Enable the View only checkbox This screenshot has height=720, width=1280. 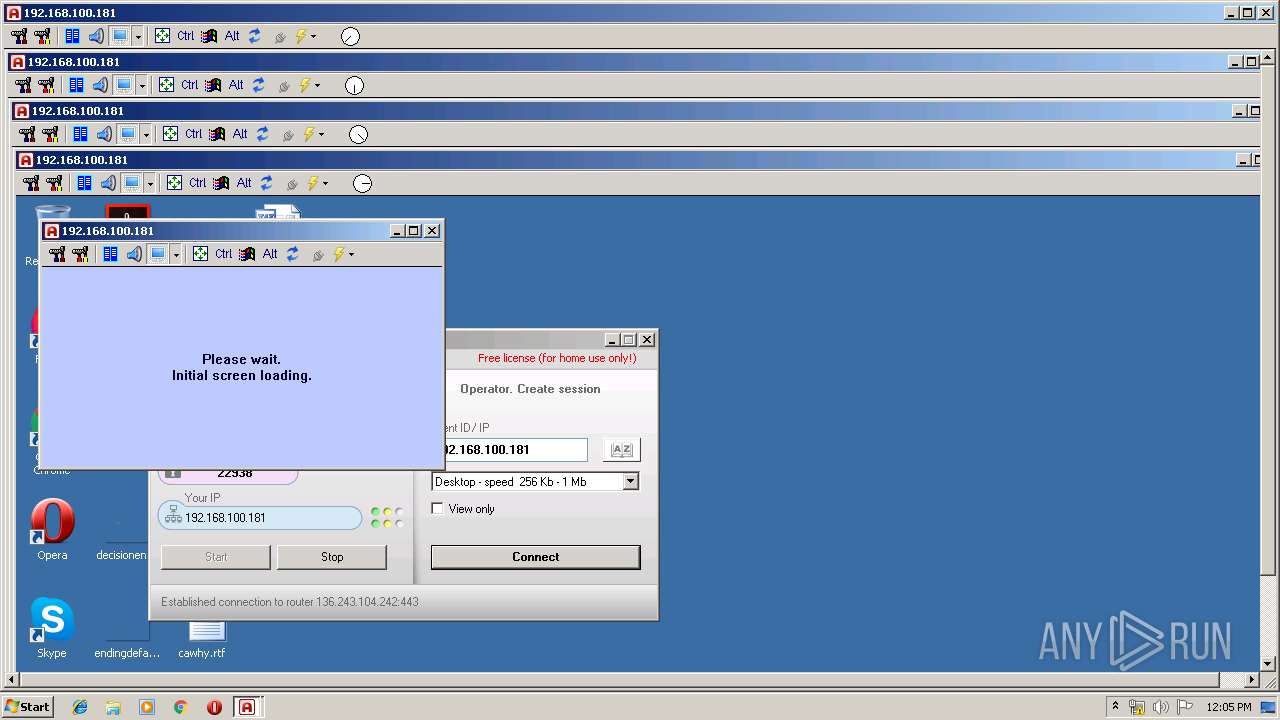coord(437,508)
